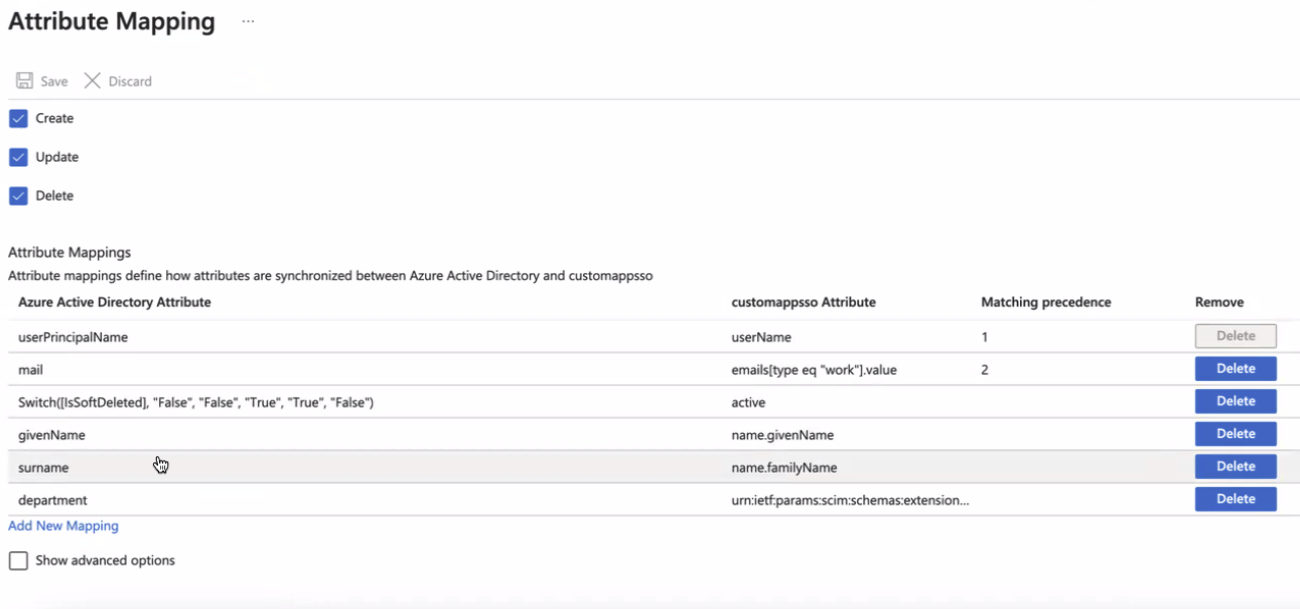Uncheck the Delete checkbox
The image size is (1300, 609).
(x=18, y=196)
